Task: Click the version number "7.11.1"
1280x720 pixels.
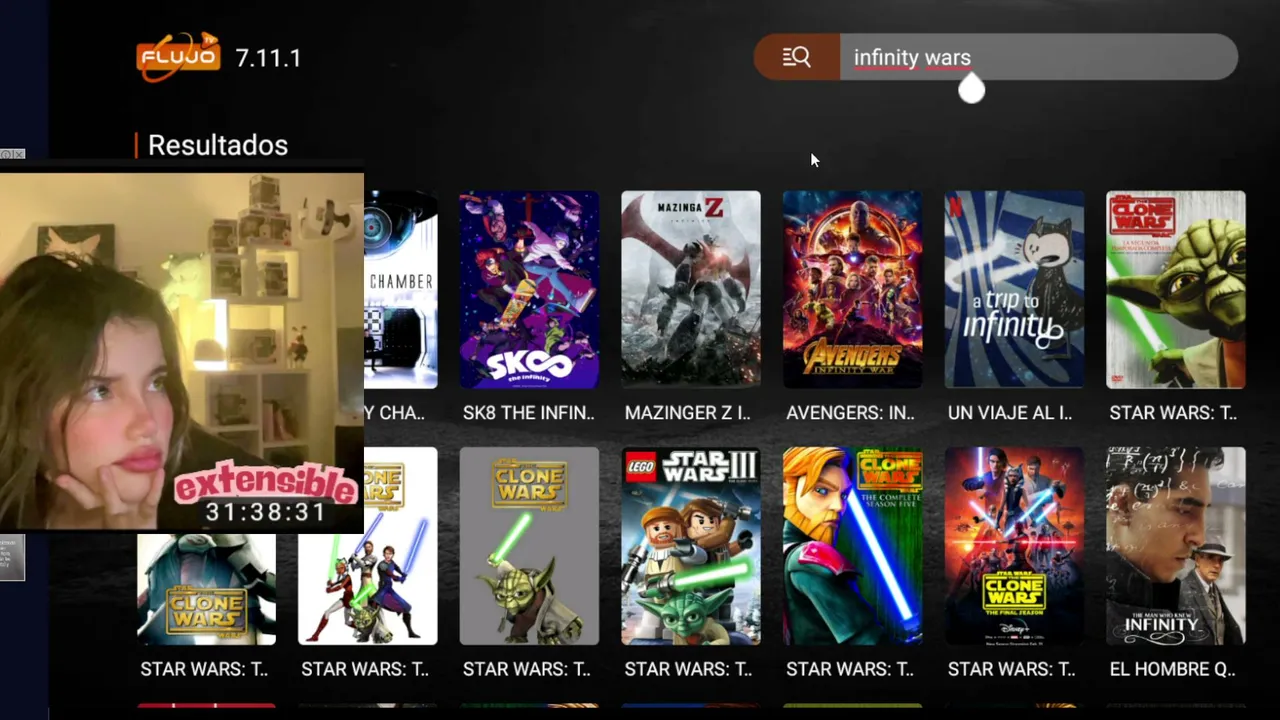Action: coord(268,58)
